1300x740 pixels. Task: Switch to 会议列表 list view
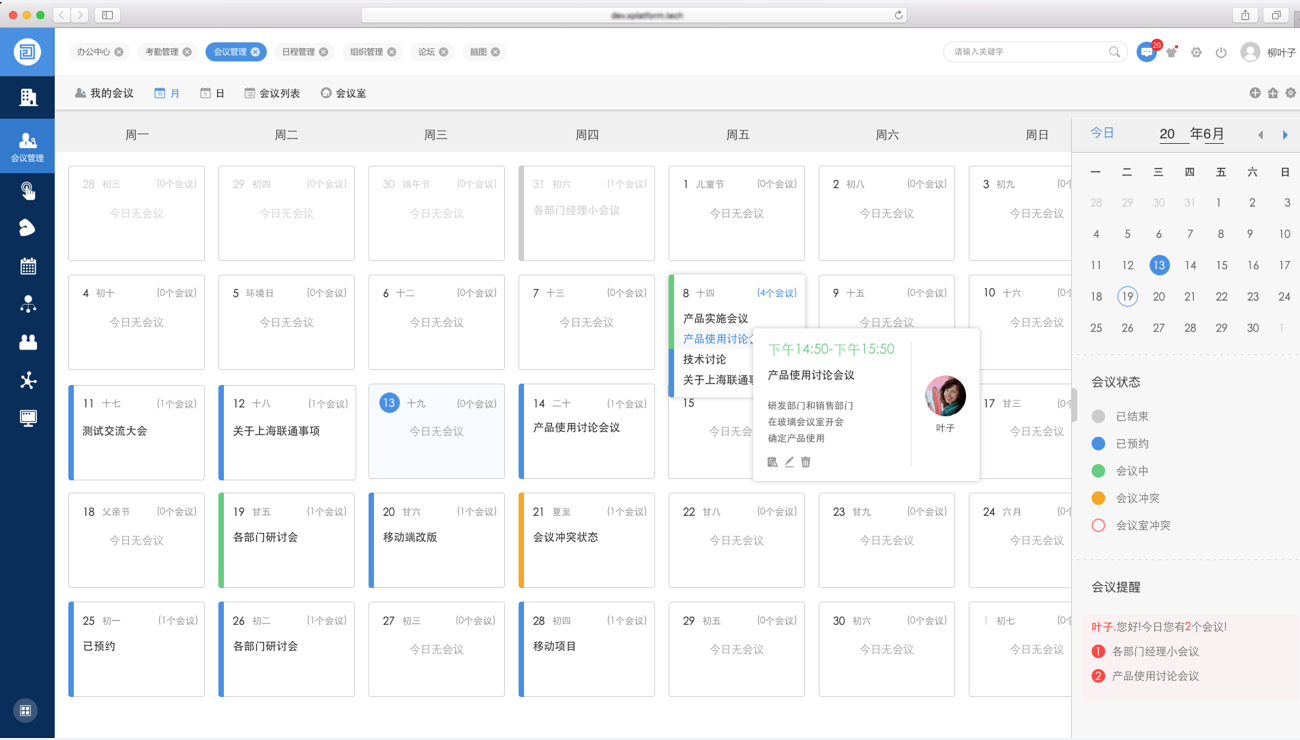point(272,93)
